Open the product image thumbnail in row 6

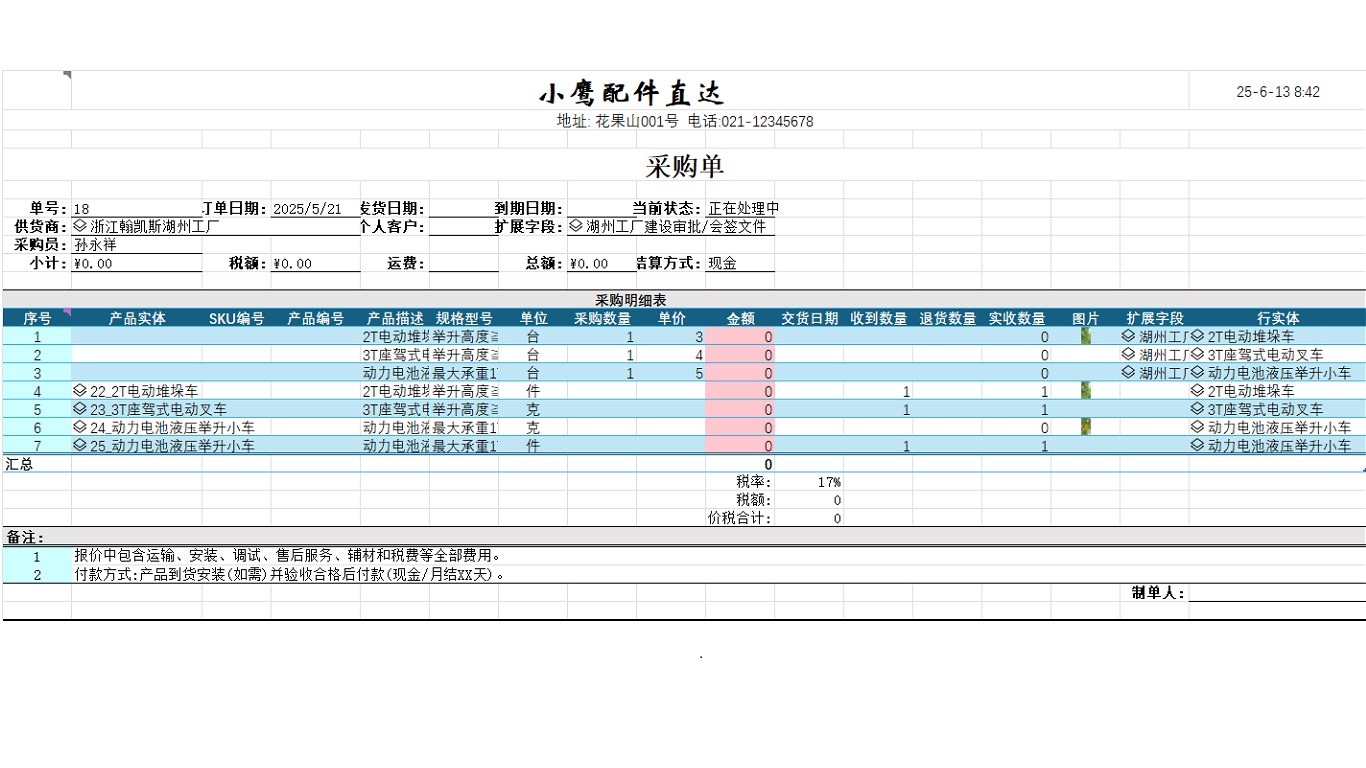[x=1085, y=427]
